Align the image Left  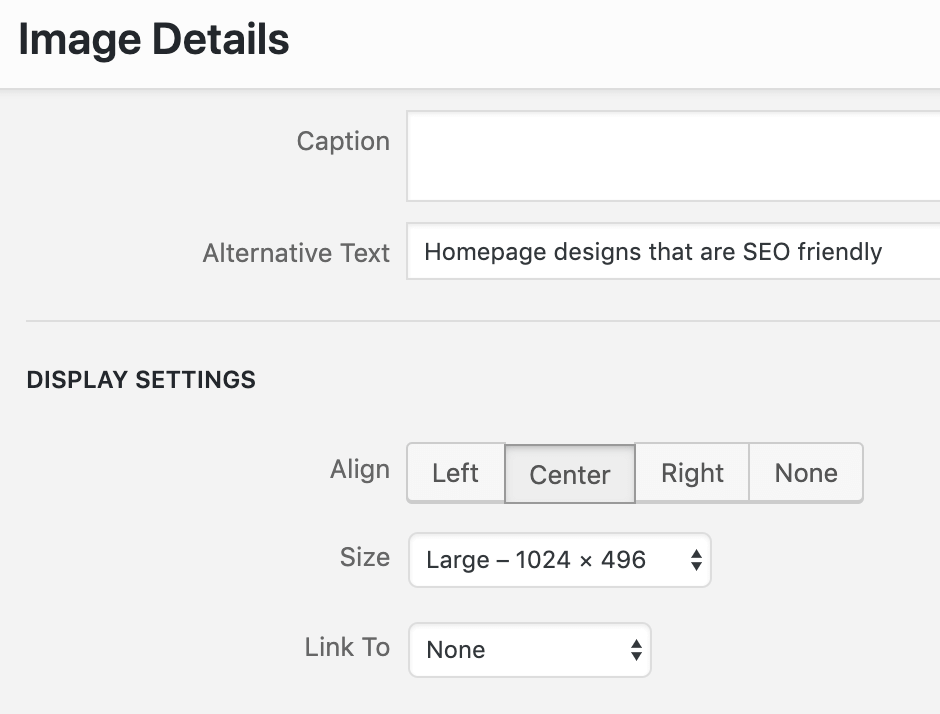click(x=456, y=472)
